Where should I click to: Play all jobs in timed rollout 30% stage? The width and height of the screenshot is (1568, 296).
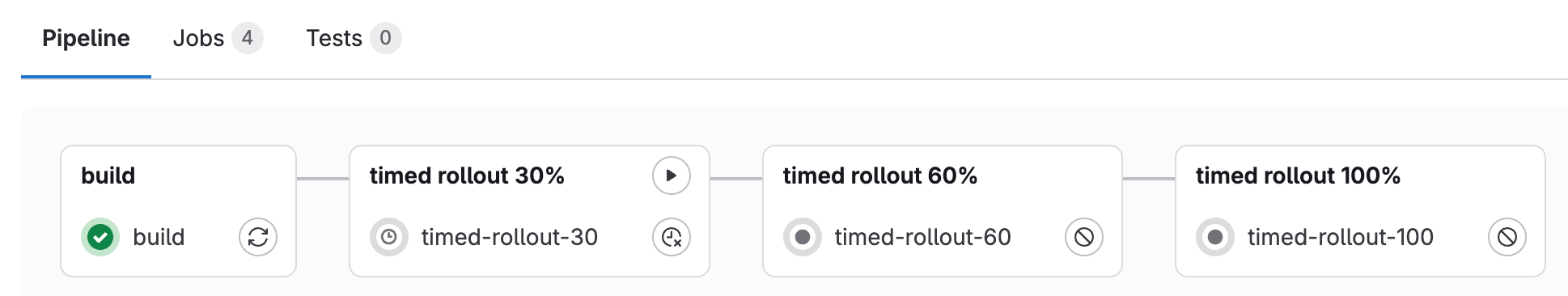pyautogui.click(x=672, y=175)
